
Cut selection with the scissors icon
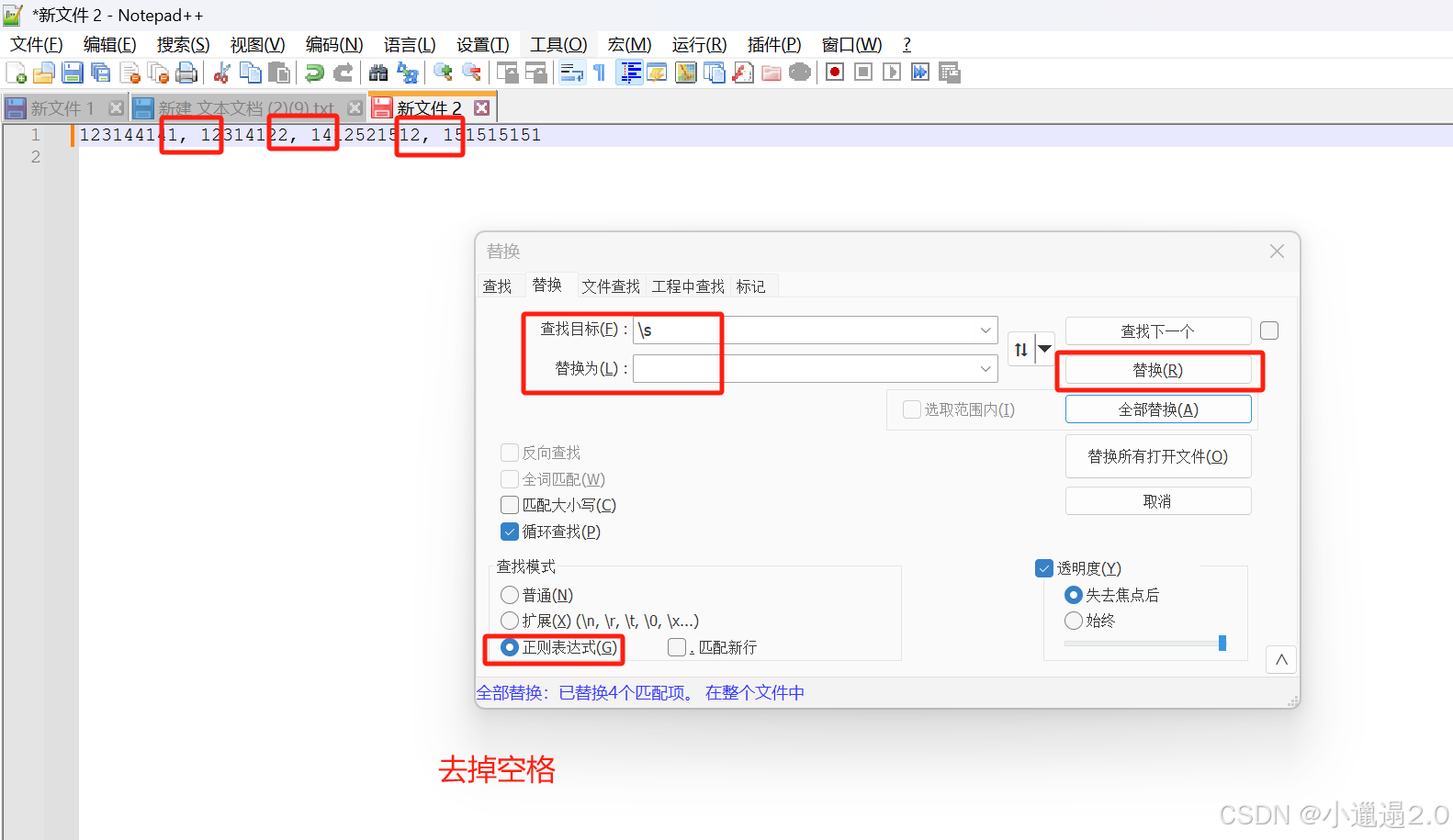(x=221, y=73)
